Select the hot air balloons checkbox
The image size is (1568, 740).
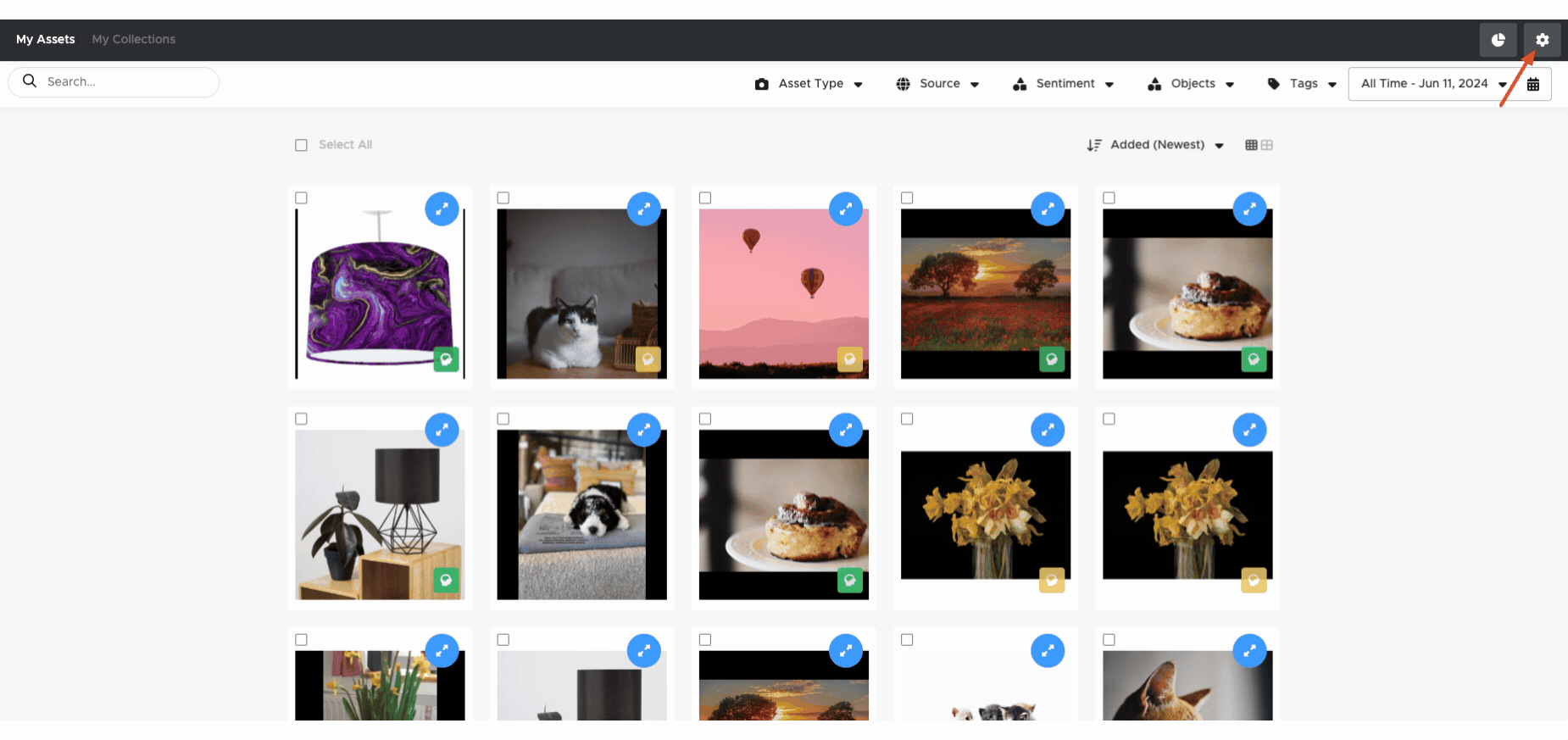[x=704, y=198]
